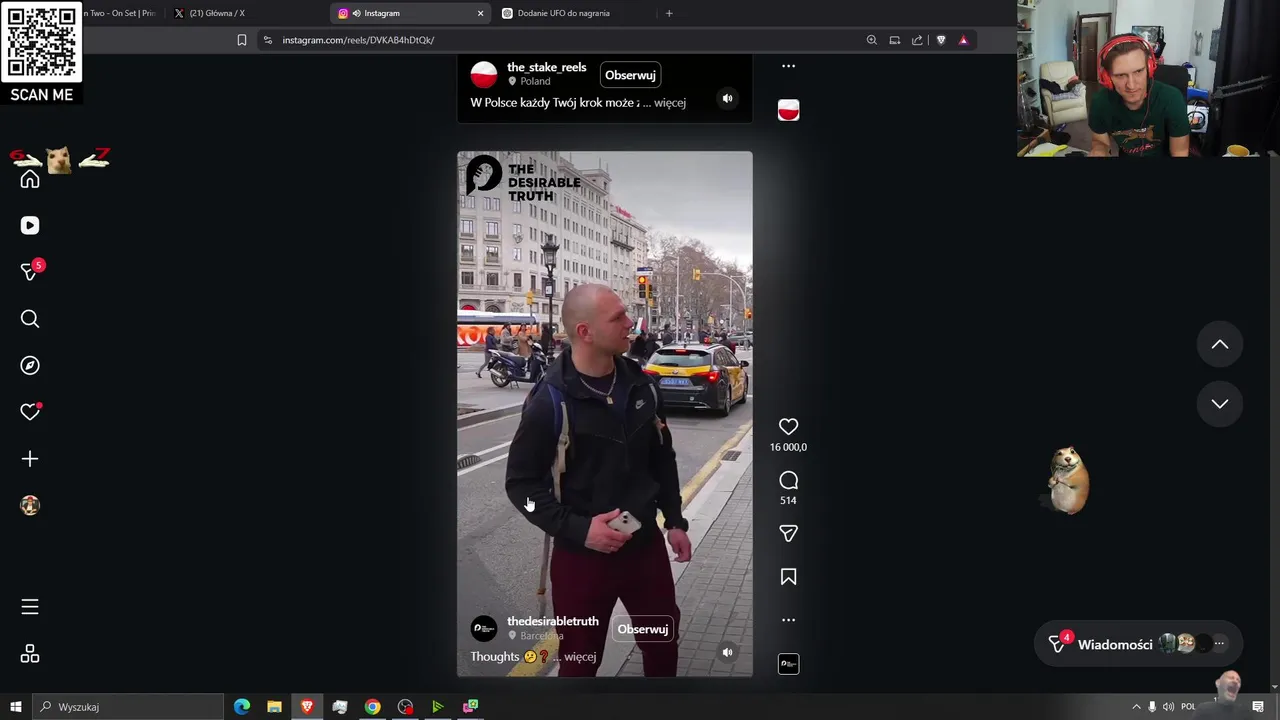Open the media cast icon in address bar
Screen dimensions: 1280x720
895,40
